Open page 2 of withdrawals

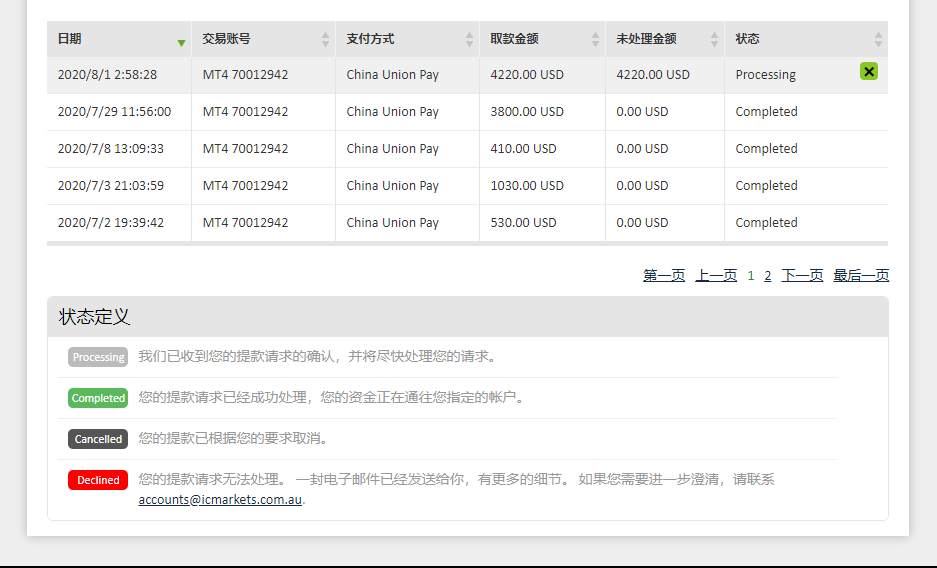767,275
